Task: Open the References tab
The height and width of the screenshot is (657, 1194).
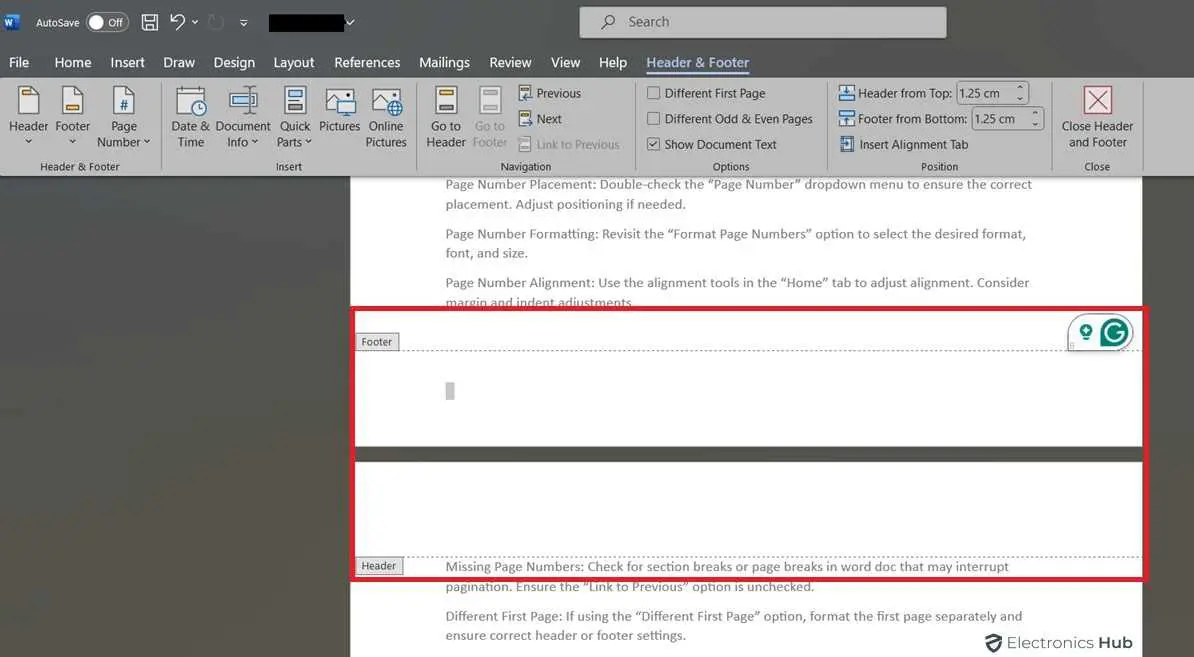Action: click(x=367, y=62)
